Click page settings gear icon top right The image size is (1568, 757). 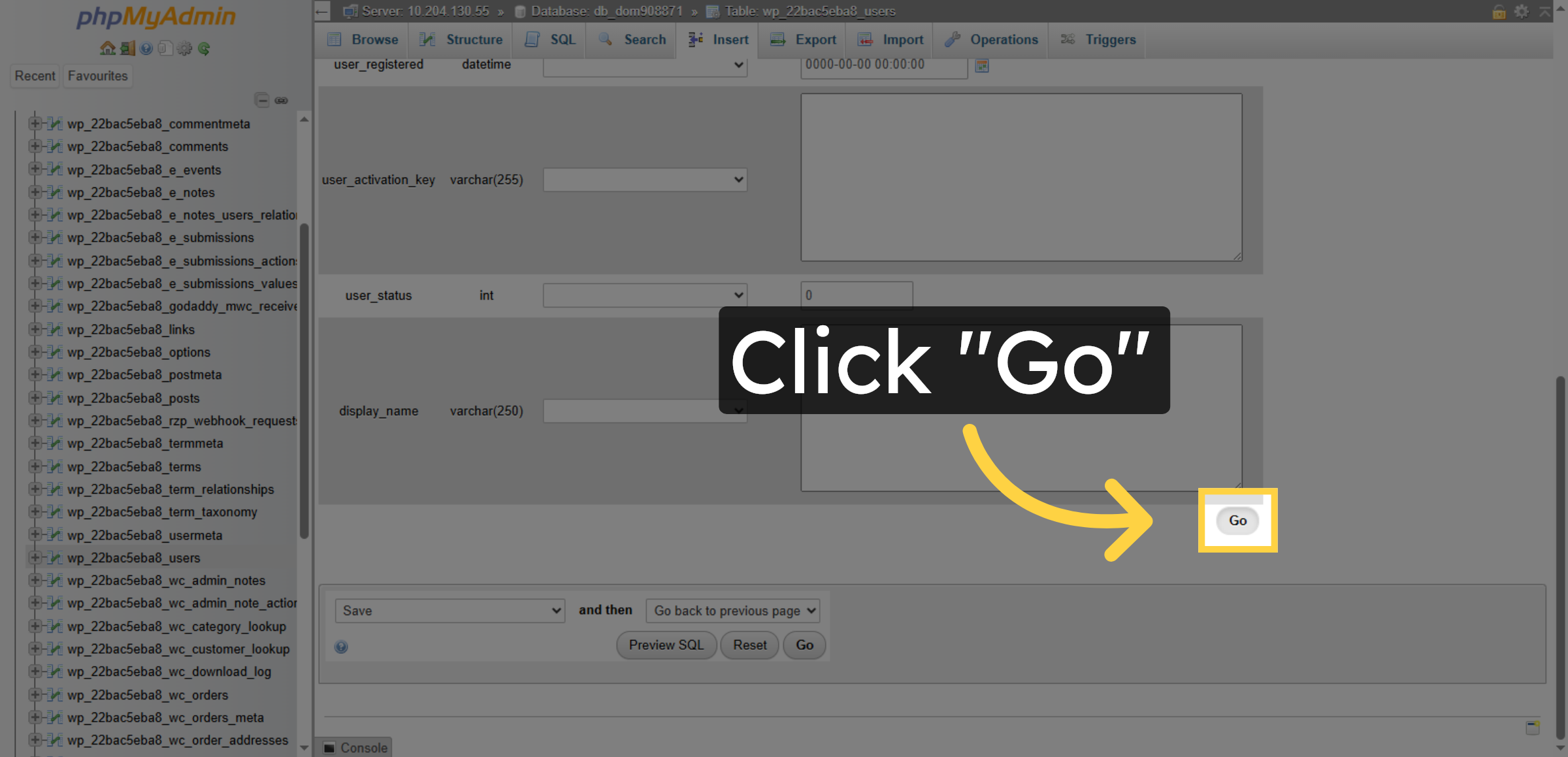click(x=1522, y=11)
